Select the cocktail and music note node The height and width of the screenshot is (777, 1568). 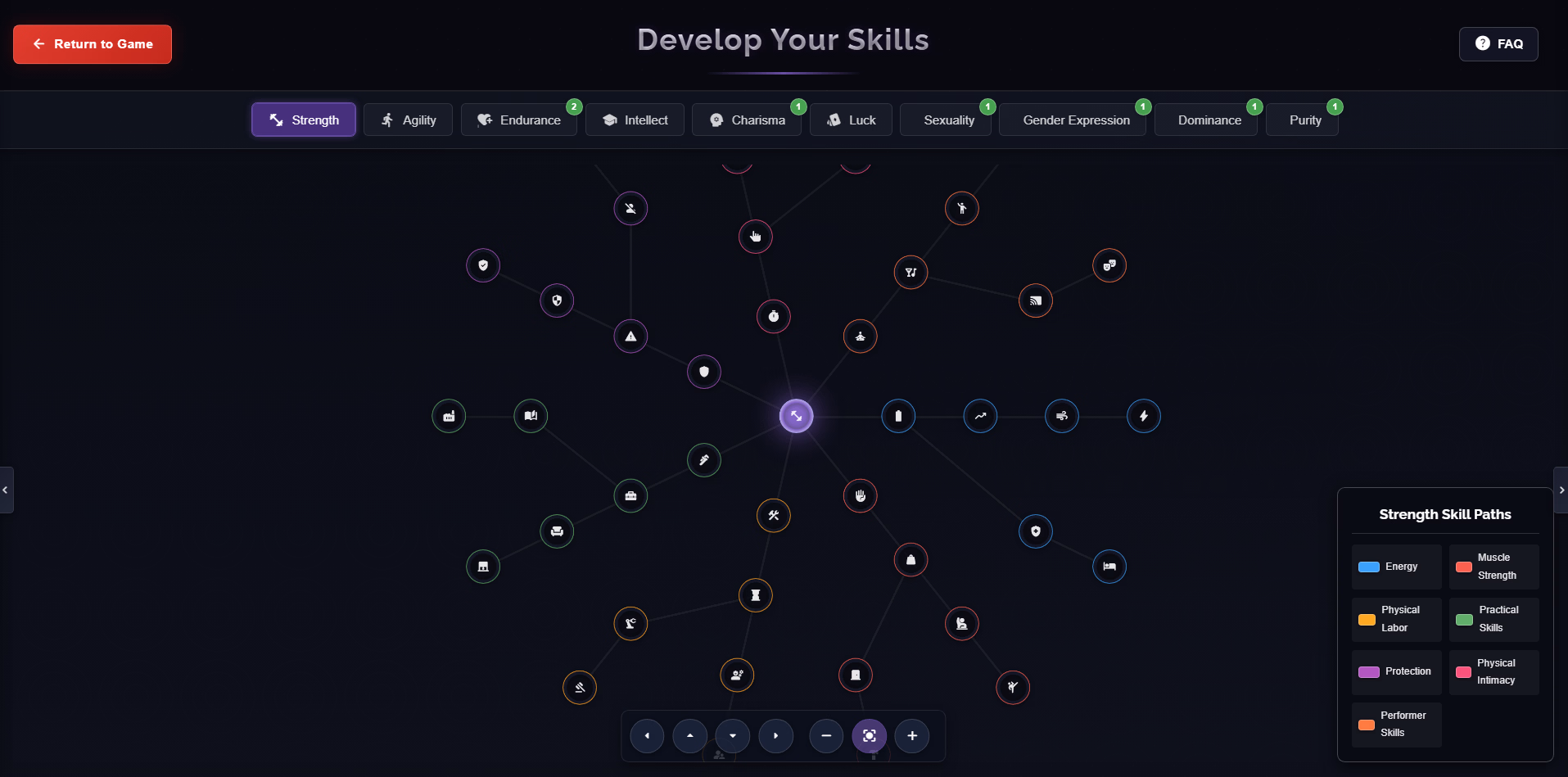911,272
